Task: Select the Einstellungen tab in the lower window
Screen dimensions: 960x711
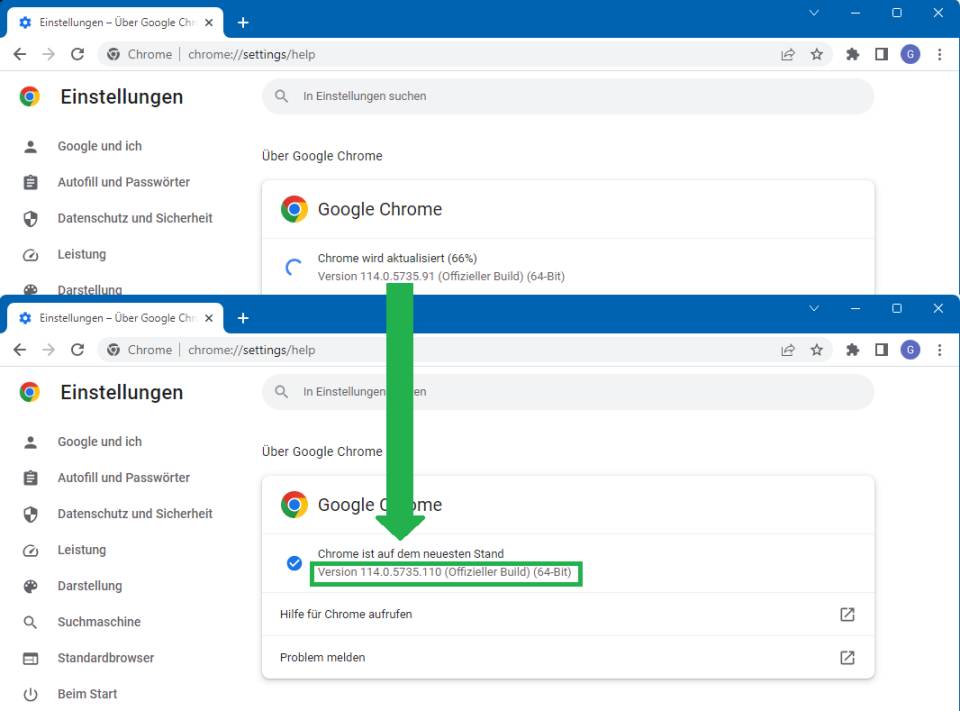Action: (x=115, y=318)
